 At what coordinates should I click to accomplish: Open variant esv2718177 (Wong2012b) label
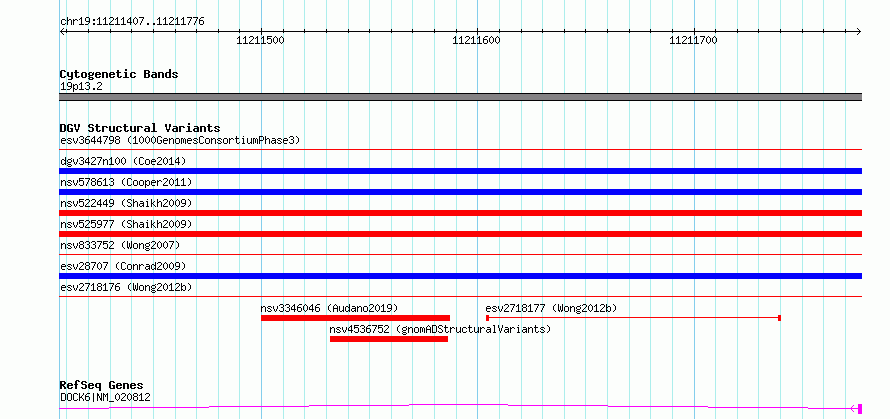coord(551,308)
